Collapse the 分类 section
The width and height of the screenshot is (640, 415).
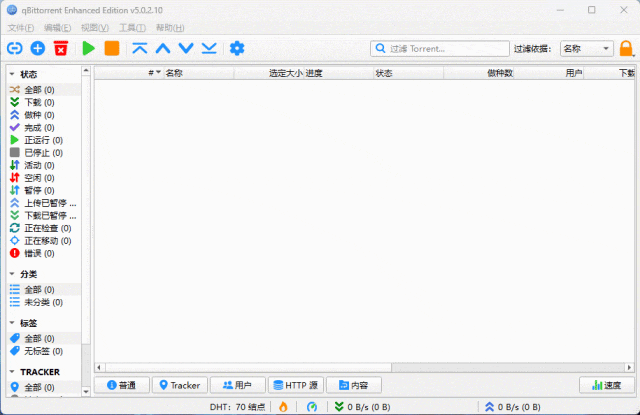tap(12, 274)
